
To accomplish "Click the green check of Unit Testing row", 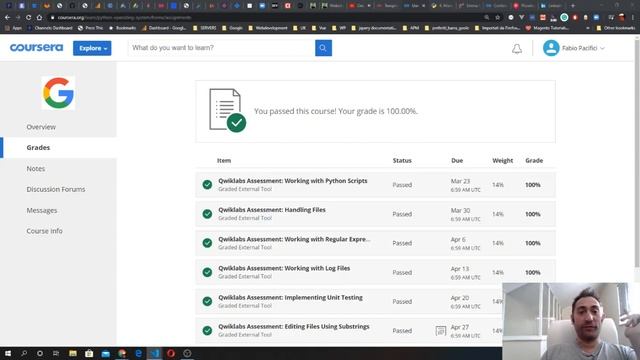I will [x=207, y=301].
